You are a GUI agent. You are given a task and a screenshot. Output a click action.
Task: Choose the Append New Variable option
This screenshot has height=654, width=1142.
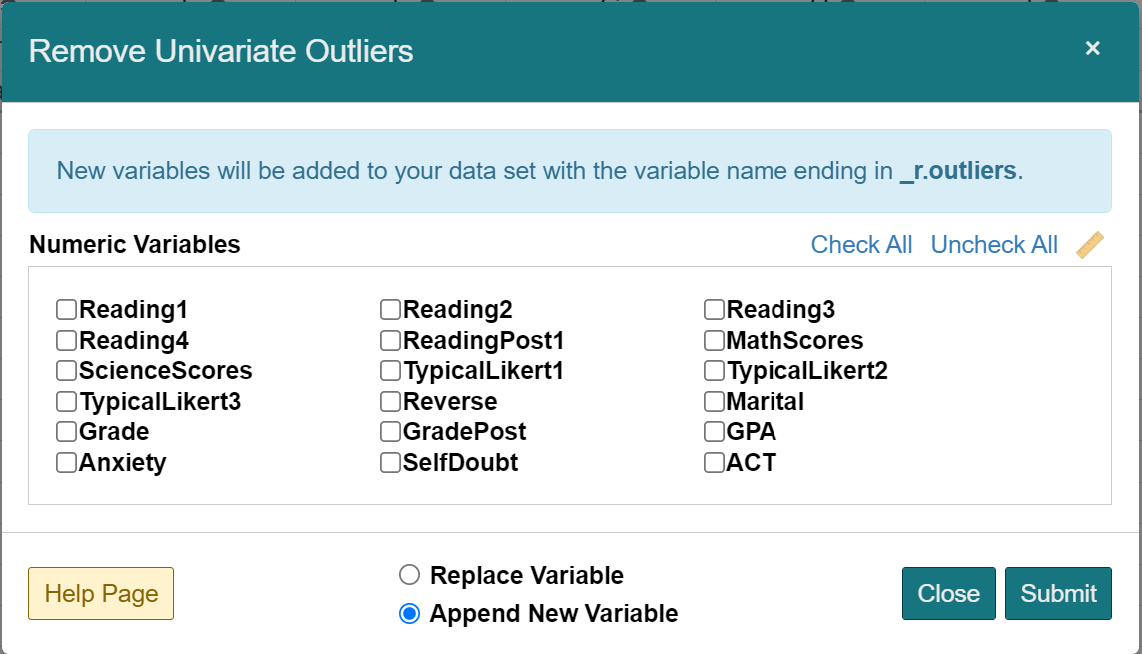tap(409, 615)
